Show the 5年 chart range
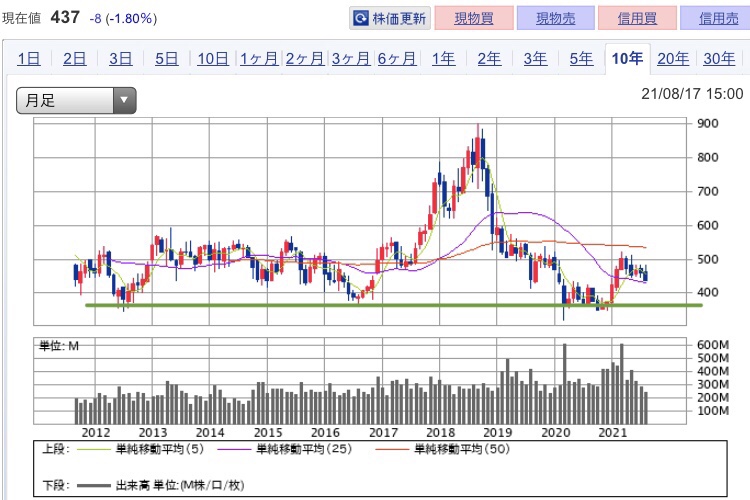 point(581,59)
